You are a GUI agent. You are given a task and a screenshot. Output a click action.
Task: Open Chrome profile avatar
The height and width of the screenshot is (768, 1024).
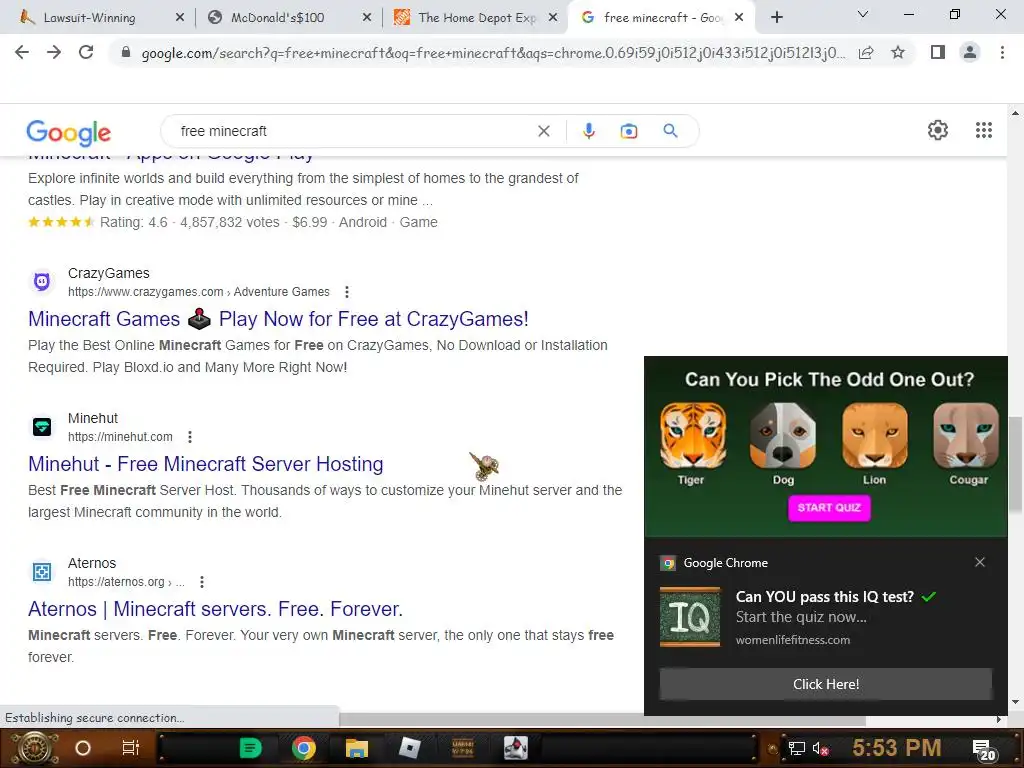pyautogui.click(x=970, y=52)
